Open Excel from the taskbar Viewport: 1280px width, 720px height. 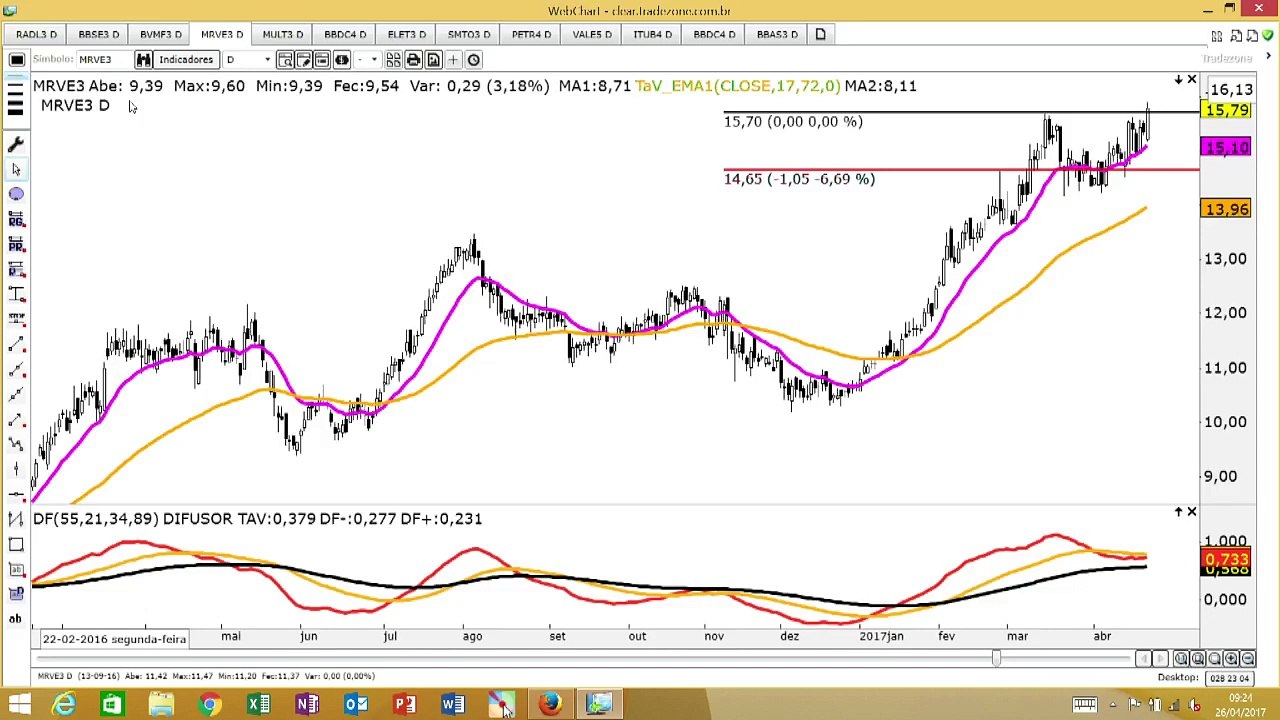[259, 705]
